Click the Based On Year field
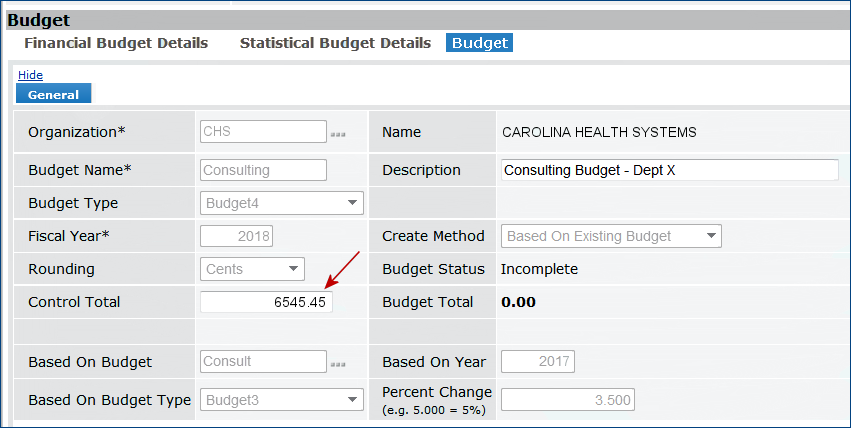This screenshot has height=428, width=851. (538, 362)
